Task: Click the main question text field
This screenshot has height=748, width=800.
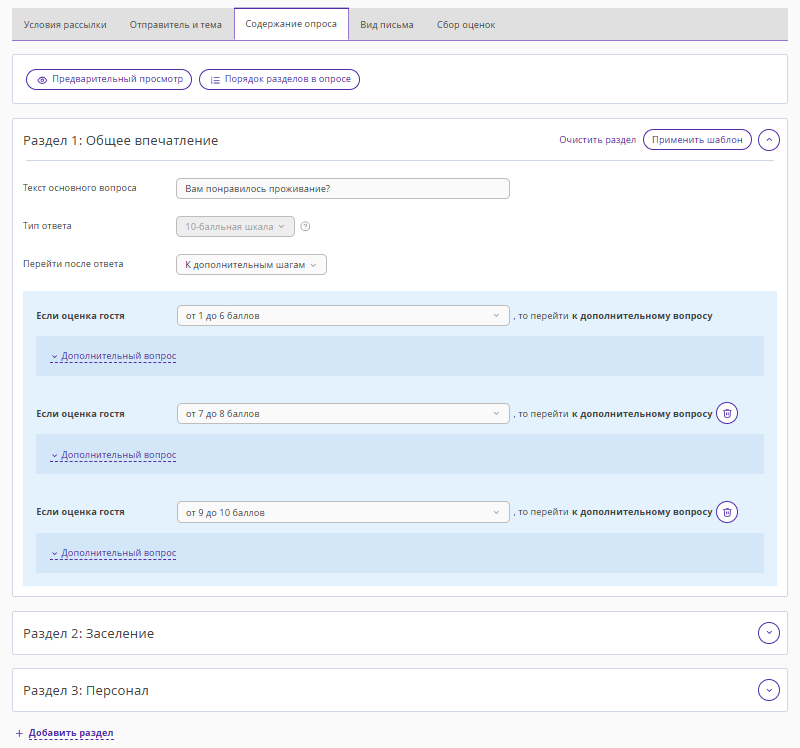Action: click(x=342, y=188)
